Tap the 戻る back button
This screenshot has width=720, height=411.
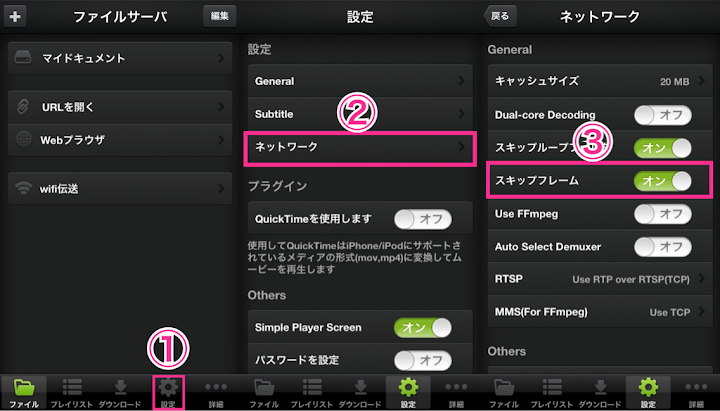click(x=500, y=17)
